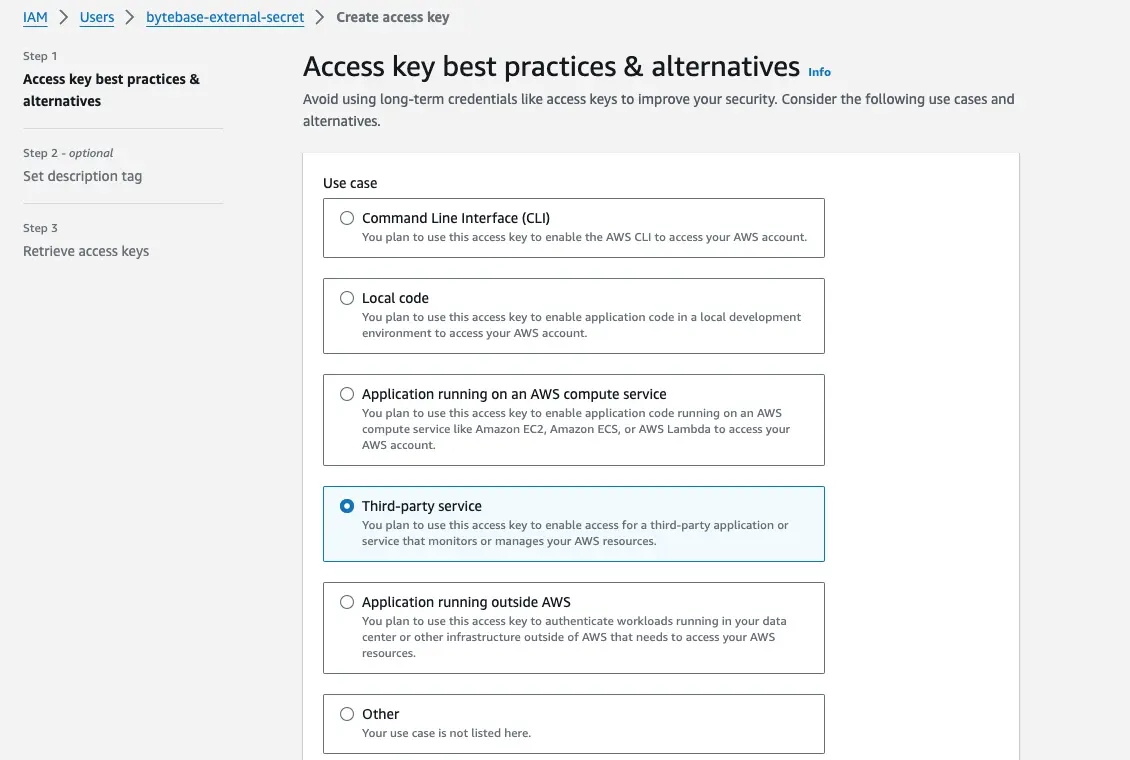
Task: Click the chevron after IAM in breadcrumb
Action: coord(63,17)
